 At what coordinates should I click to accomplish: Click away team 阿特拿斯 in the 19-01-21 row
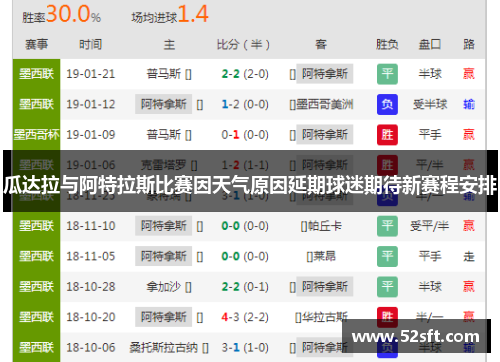point(325,74)
